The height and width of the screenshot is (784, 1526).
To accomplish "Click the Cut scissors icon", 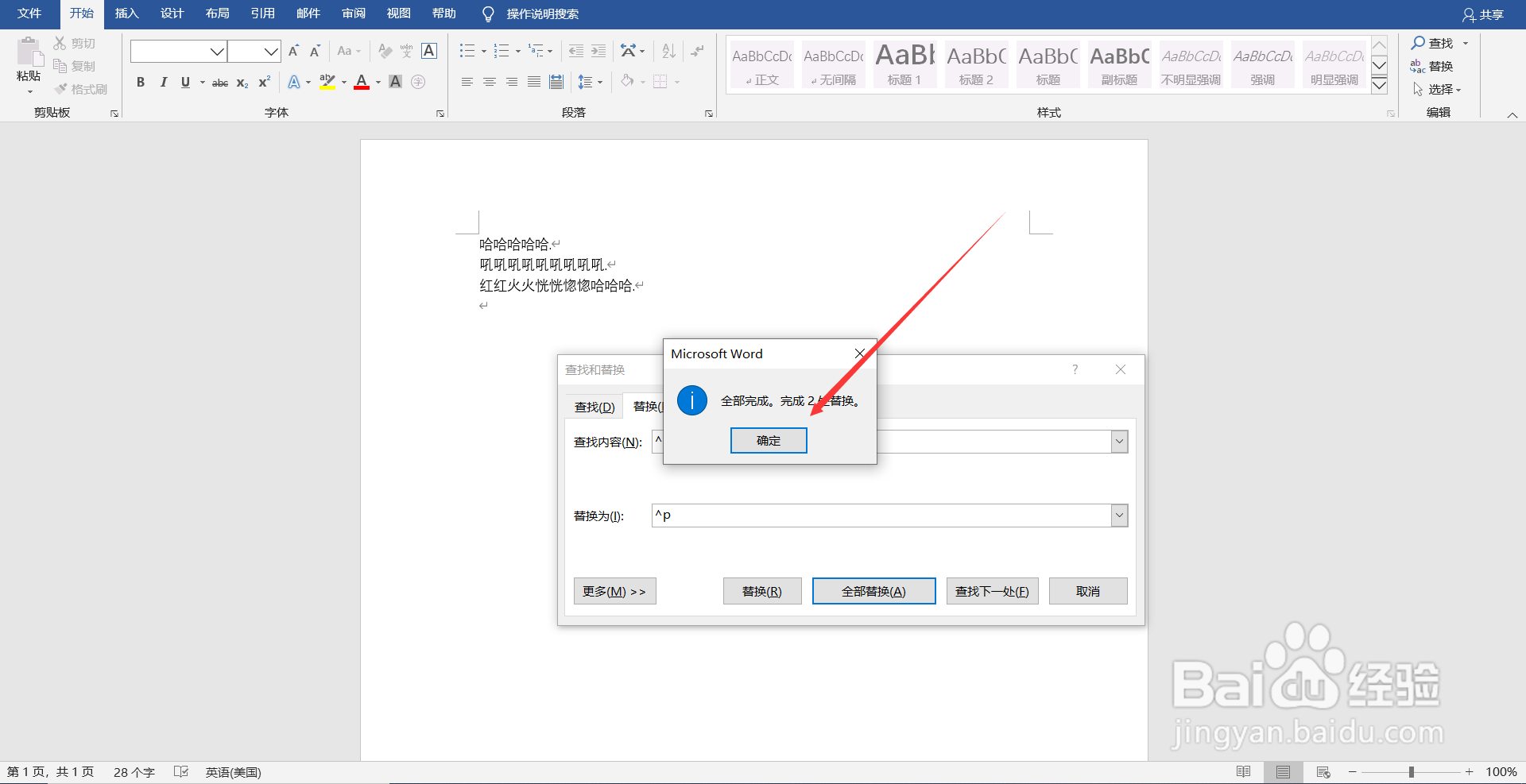I will (60, 43).
